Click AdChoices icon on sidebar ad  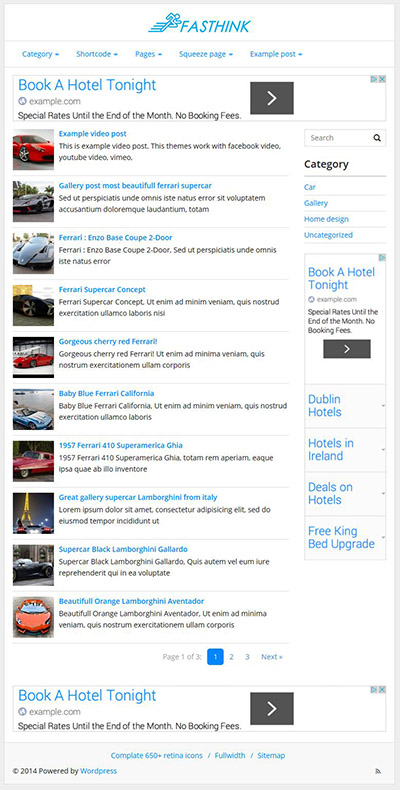[382, 257]
